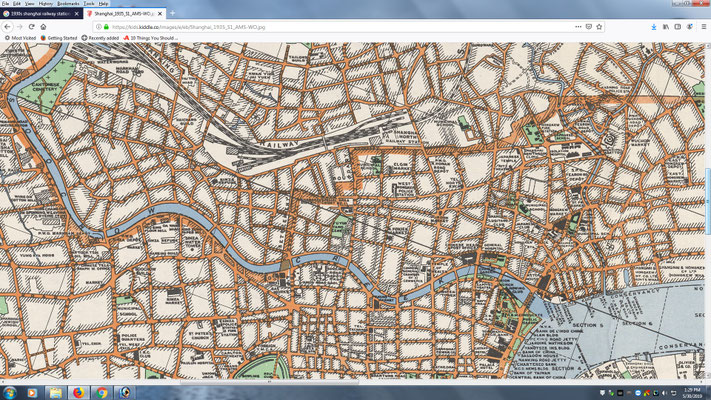Open the 10 Things You Should bookmark

click(x=151, y=38)
